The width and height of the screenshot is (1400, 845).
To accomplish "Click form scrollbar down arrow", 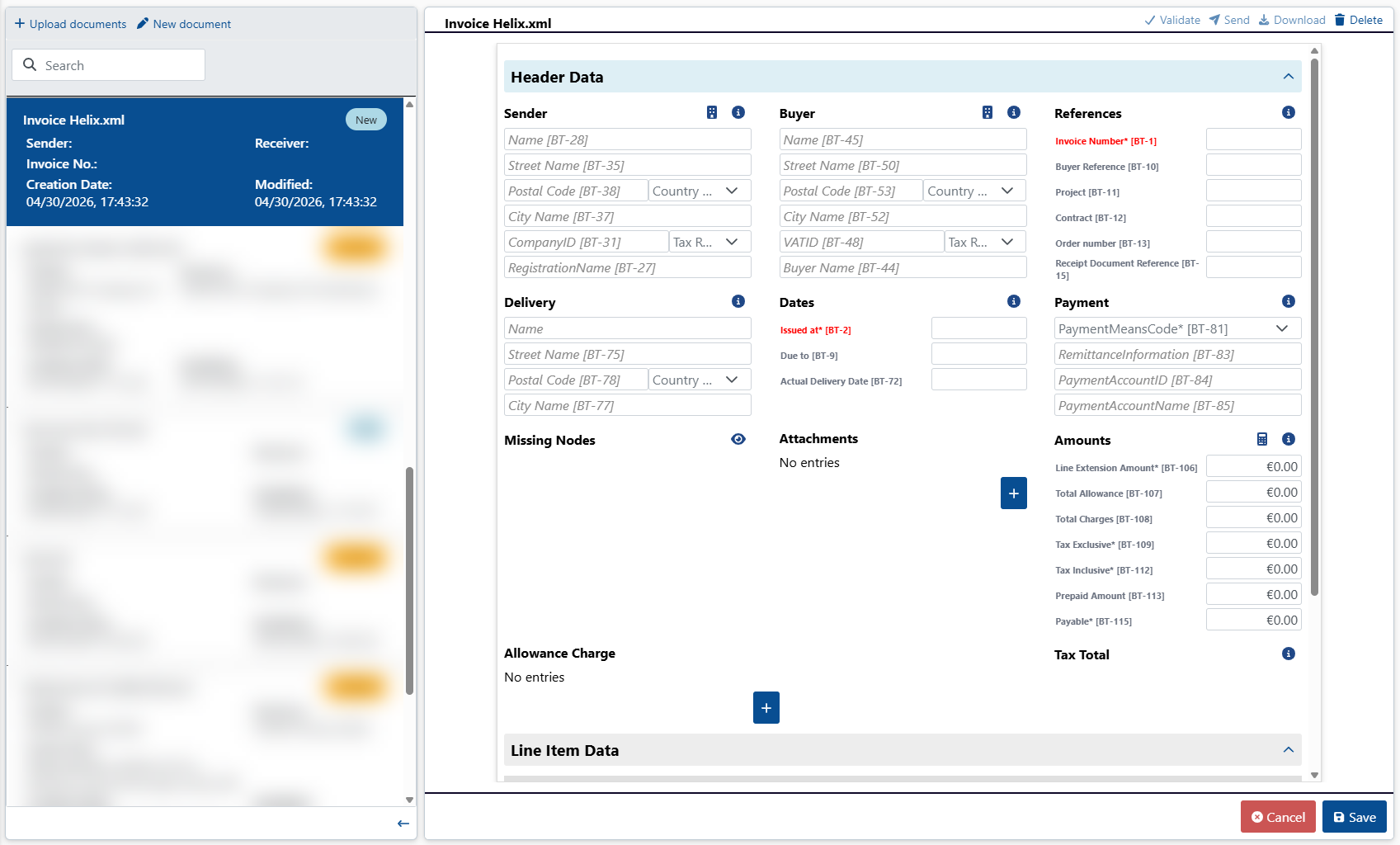I will 1314,775.
